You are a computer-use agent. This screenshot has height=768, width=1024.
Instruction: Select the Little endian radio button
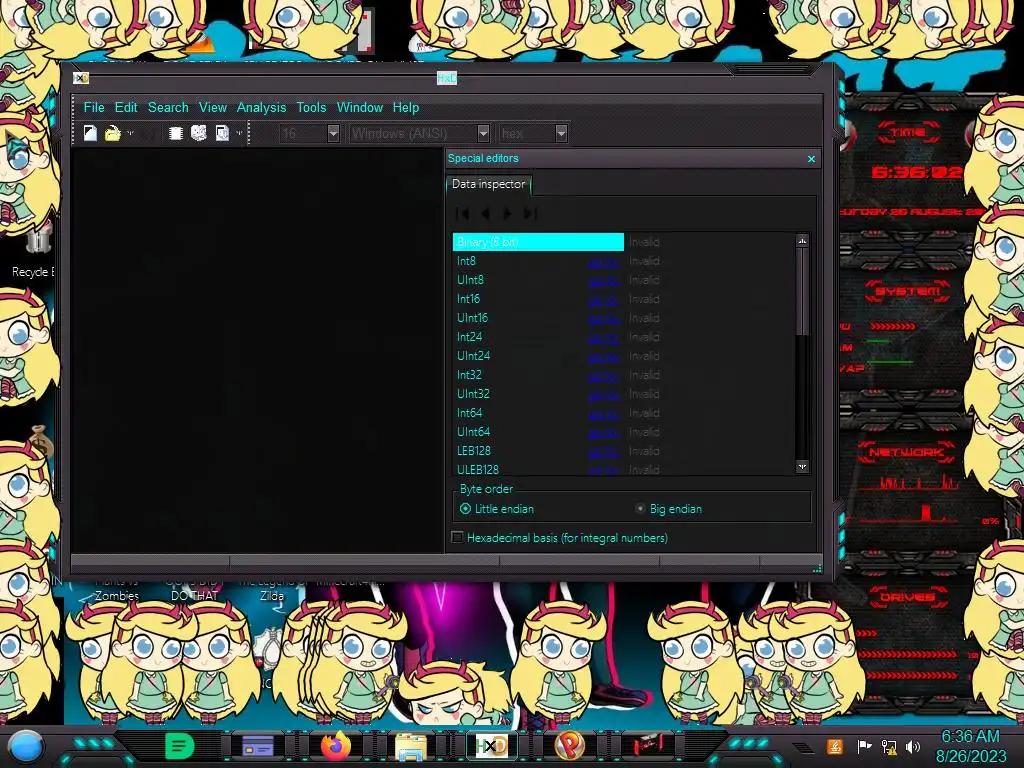click(x=465, y=509)
